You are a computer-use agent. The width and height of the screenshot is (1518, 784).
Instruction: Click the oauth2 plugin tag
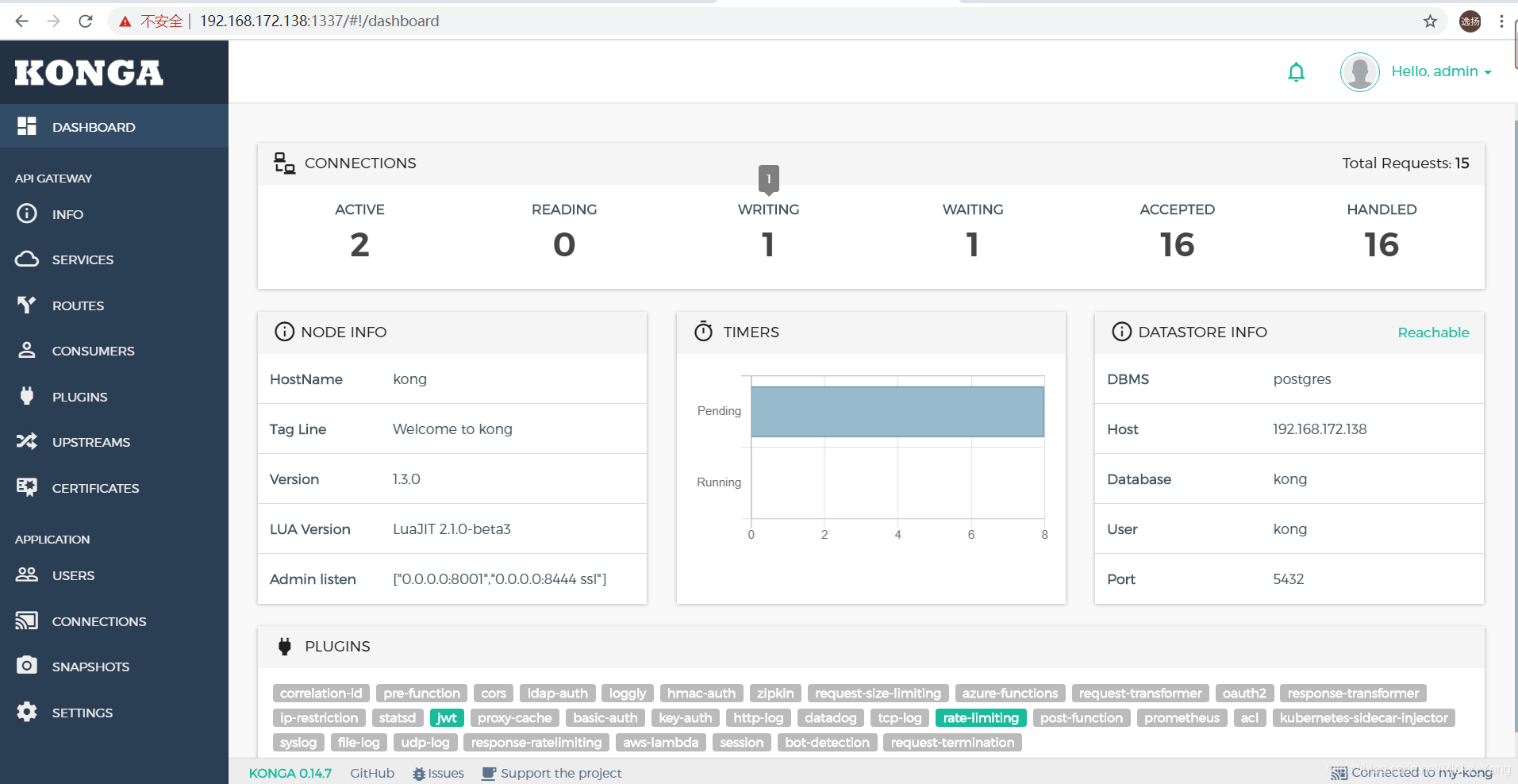[1244, 693]
